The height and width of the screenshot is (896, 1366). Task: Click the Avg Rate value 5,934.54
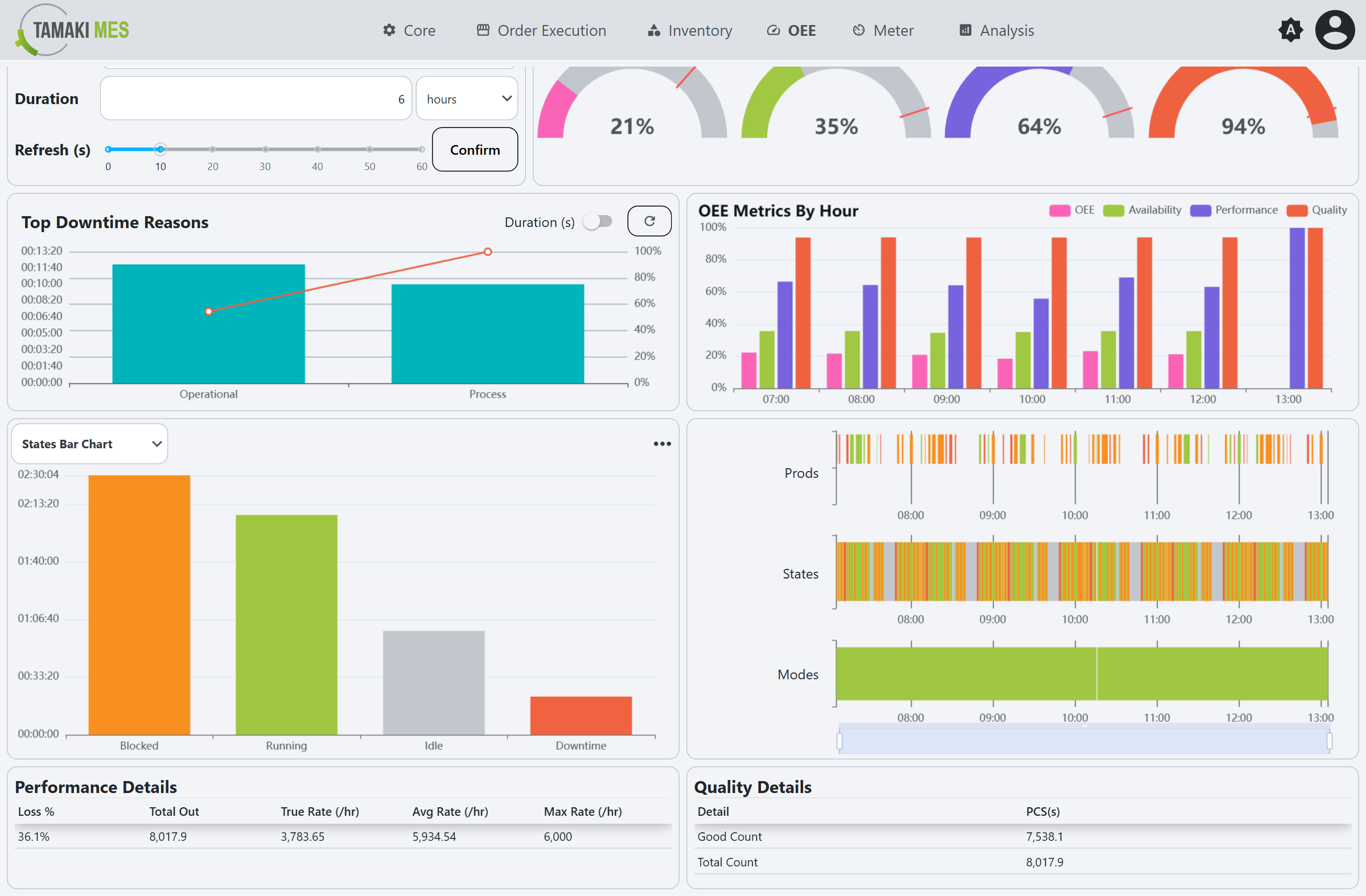click(434, 836)
